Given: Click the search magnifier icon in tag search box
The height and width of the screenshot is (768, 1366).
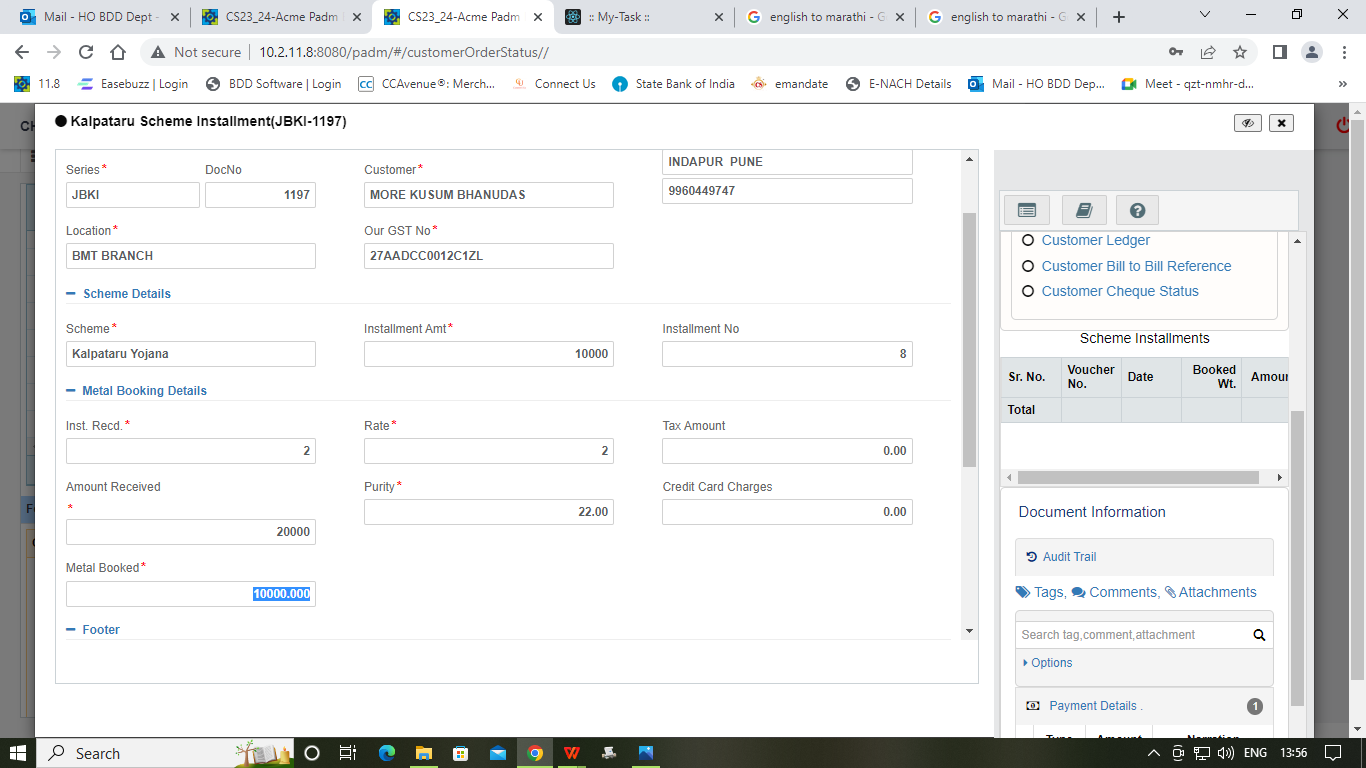Looking at the screenshot, I should pyautogui.click(x=1259, y=635).
